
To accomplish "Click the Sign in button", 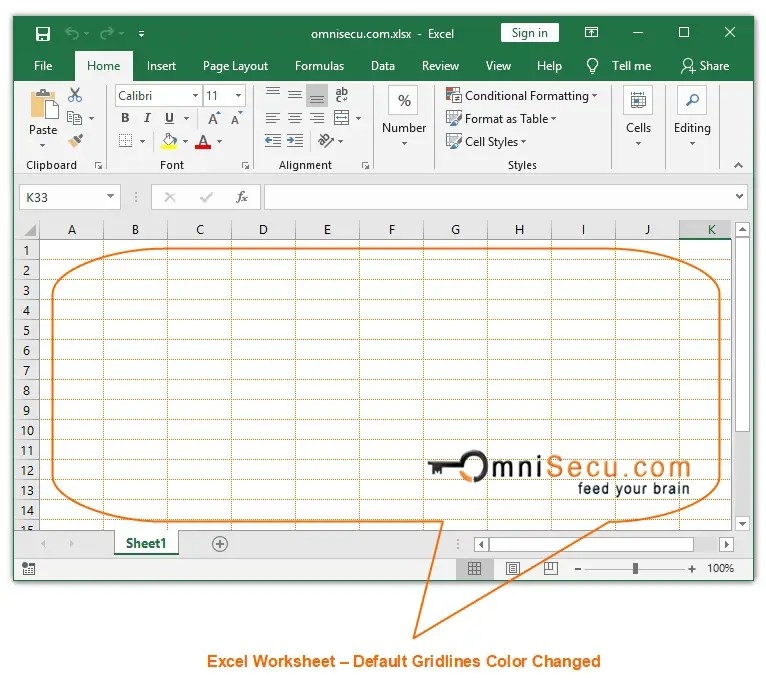I will (529, 33).
